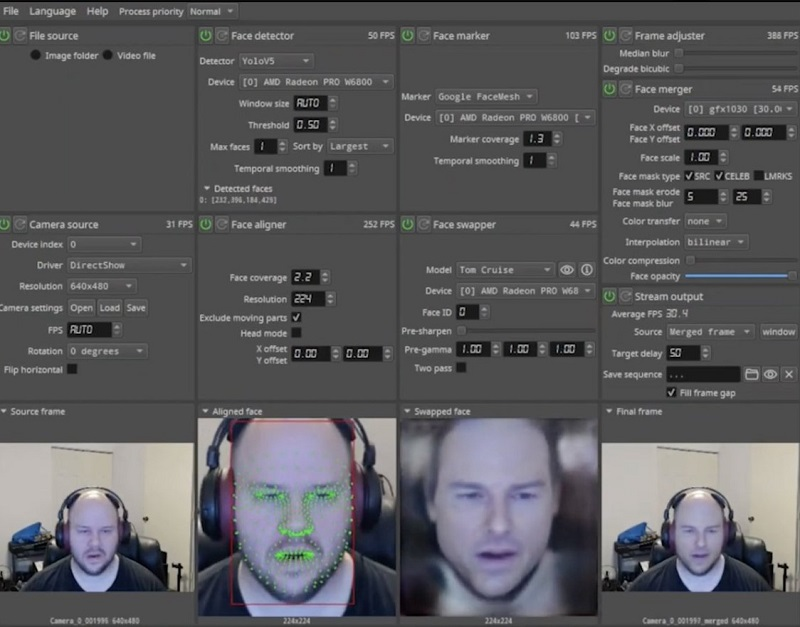Click Face coverage 2.2 input field
This screenshot has height=627, width=800.
[305, 277]
